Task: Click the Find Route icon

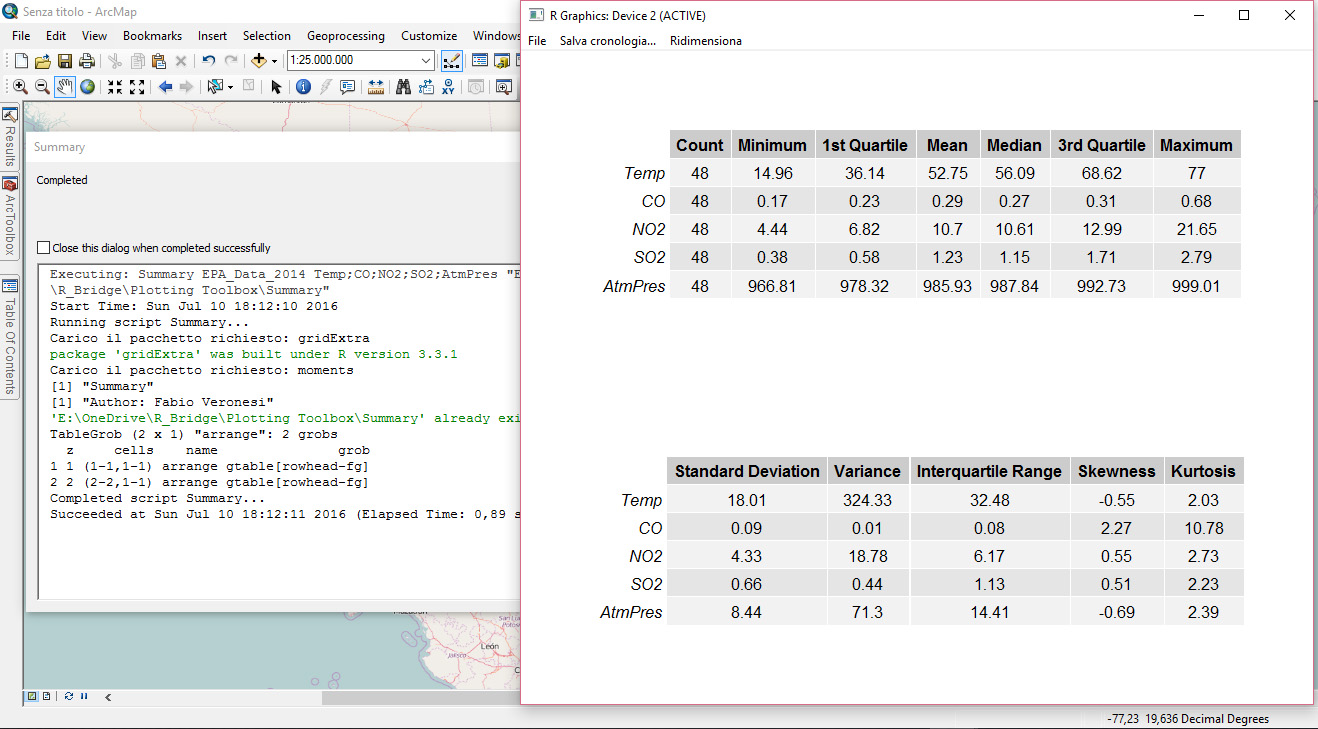Action: [426, 87]
